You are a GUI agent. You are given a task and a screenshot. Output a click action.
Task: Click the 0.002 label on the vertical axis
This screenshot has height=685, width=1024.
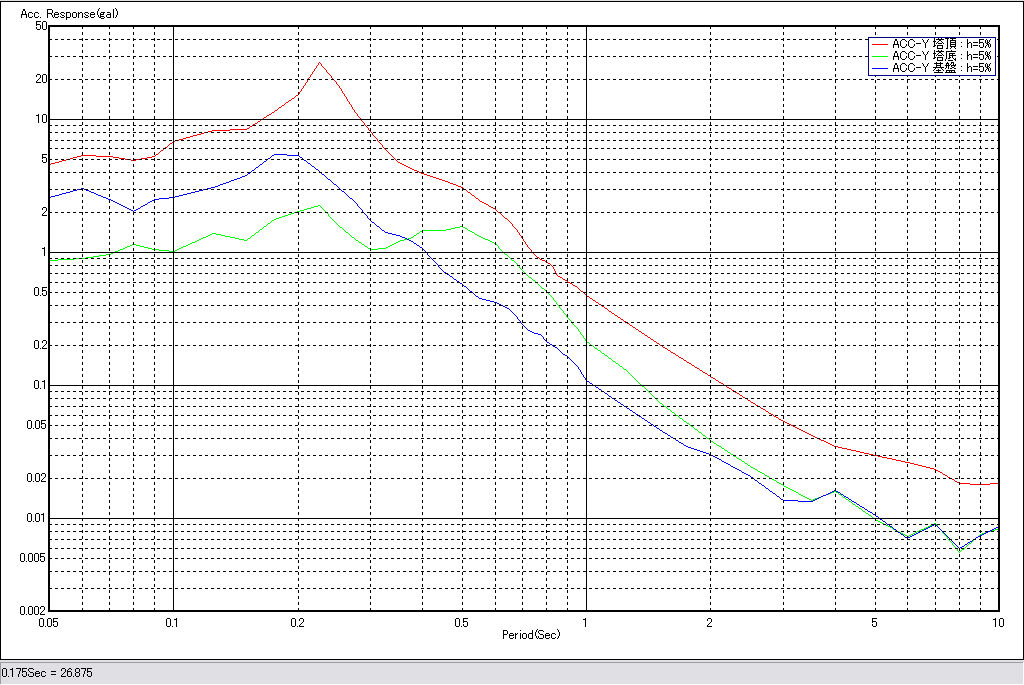point(34,610)
